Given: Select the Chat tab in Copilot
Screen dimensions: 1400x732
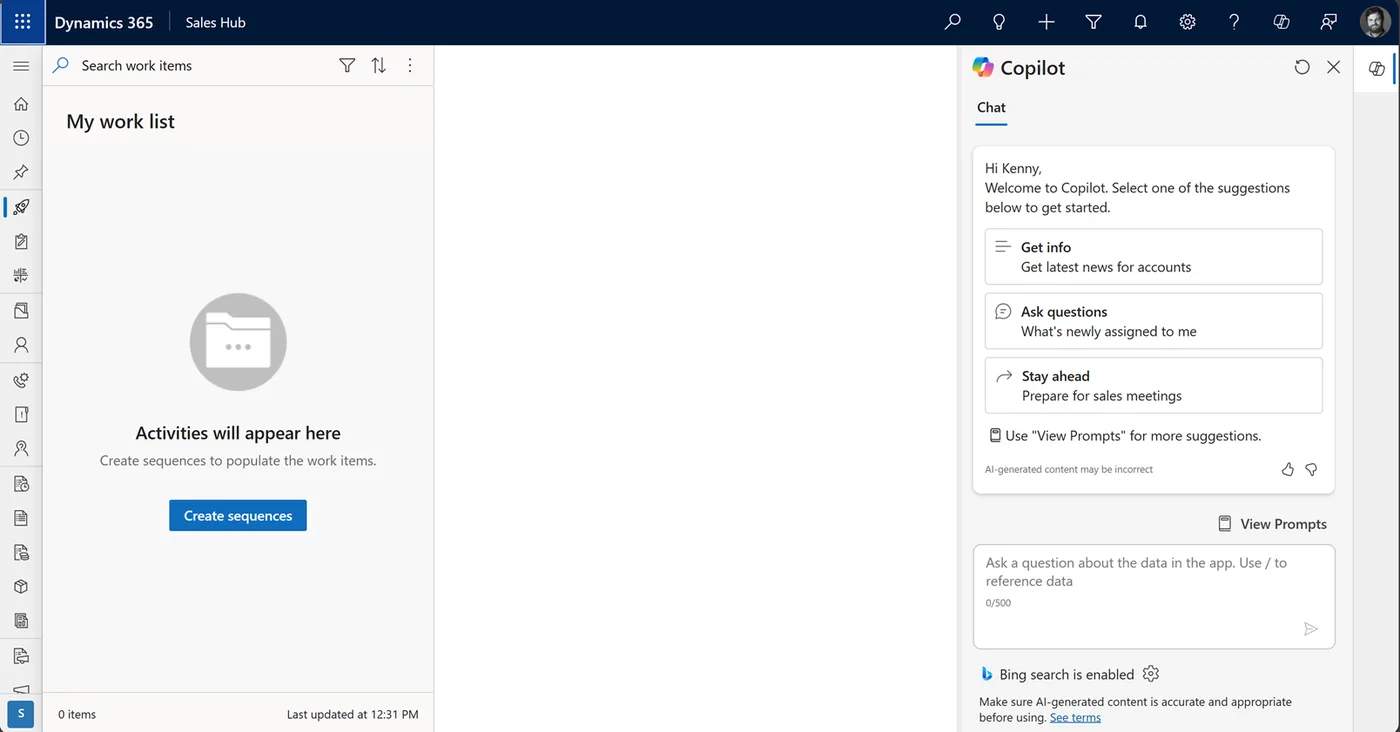Looking at the screenshot, I should (991, 108).
